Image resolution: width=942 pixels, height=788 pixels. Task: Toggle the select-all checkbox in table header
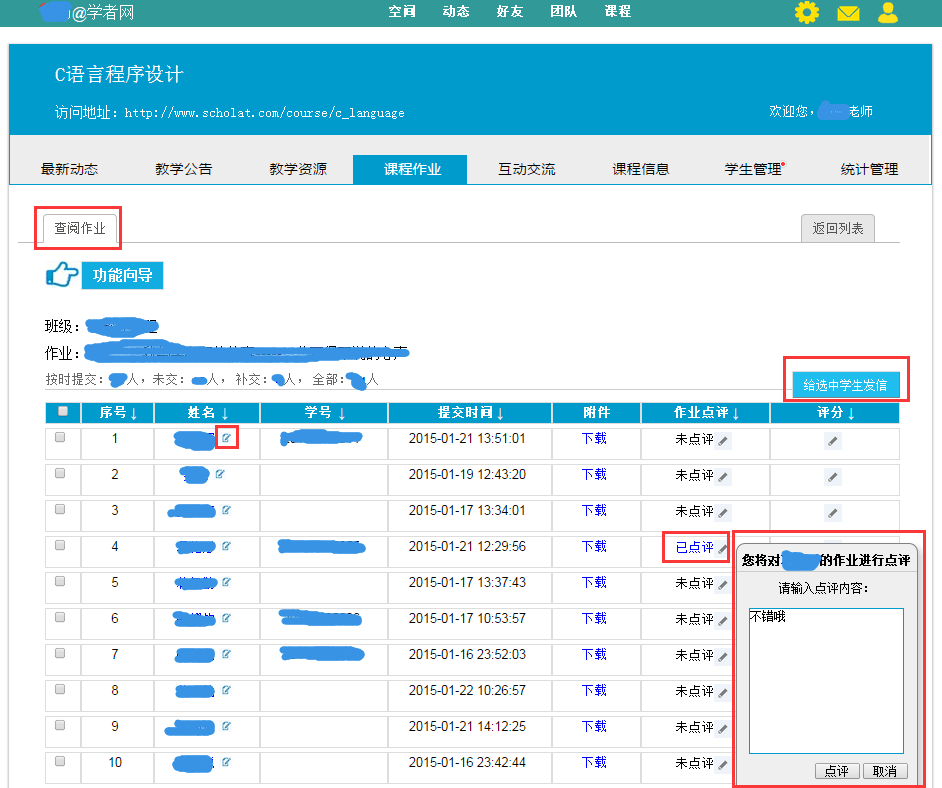coord(63,411)
